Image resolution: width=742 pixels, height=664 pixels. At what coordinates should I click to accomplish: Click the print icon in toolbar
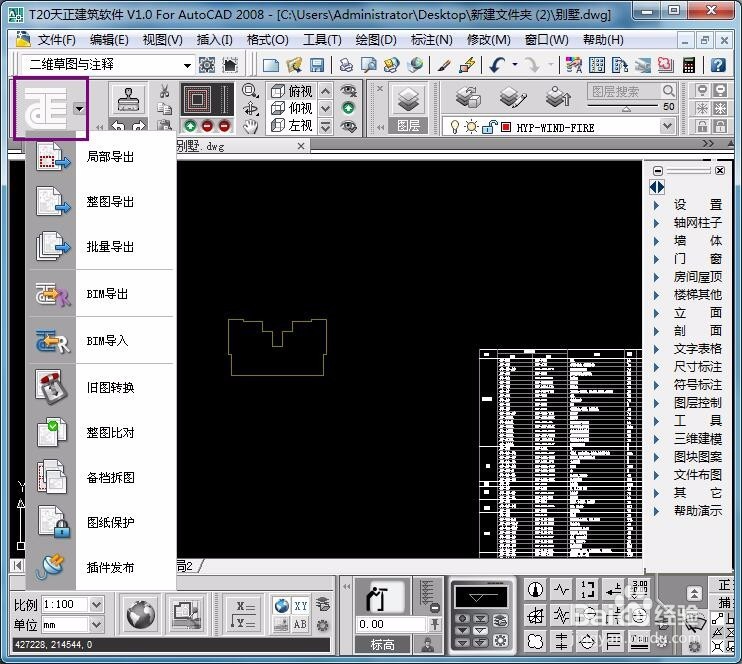(345, 65)
